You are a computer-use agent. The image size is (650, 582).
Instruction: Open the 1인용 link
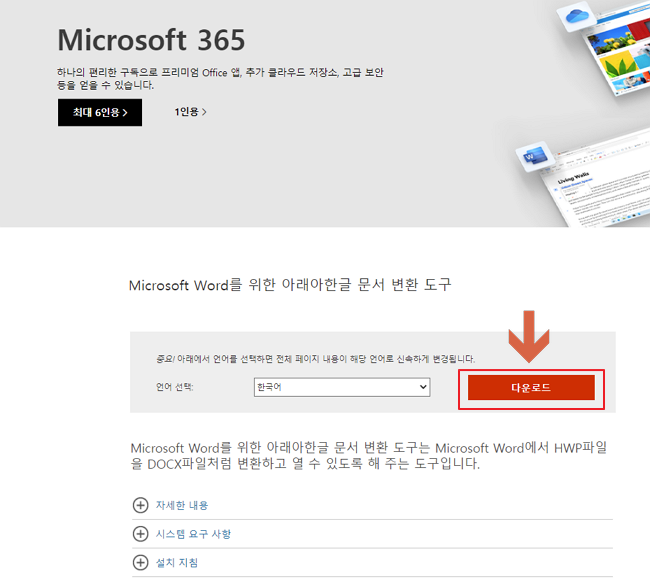pos(190,112)
